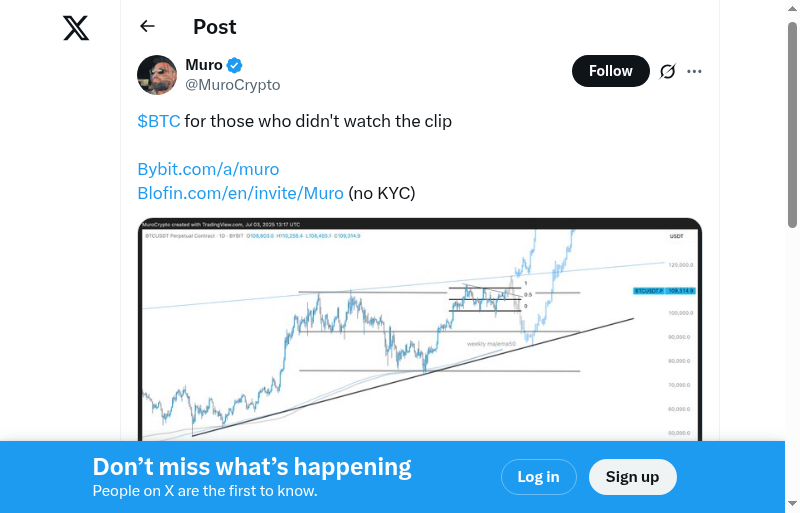The width and height of the screenshot is (800, 513).
Task: Click the scrollbar down arrow
Action: 792,504
